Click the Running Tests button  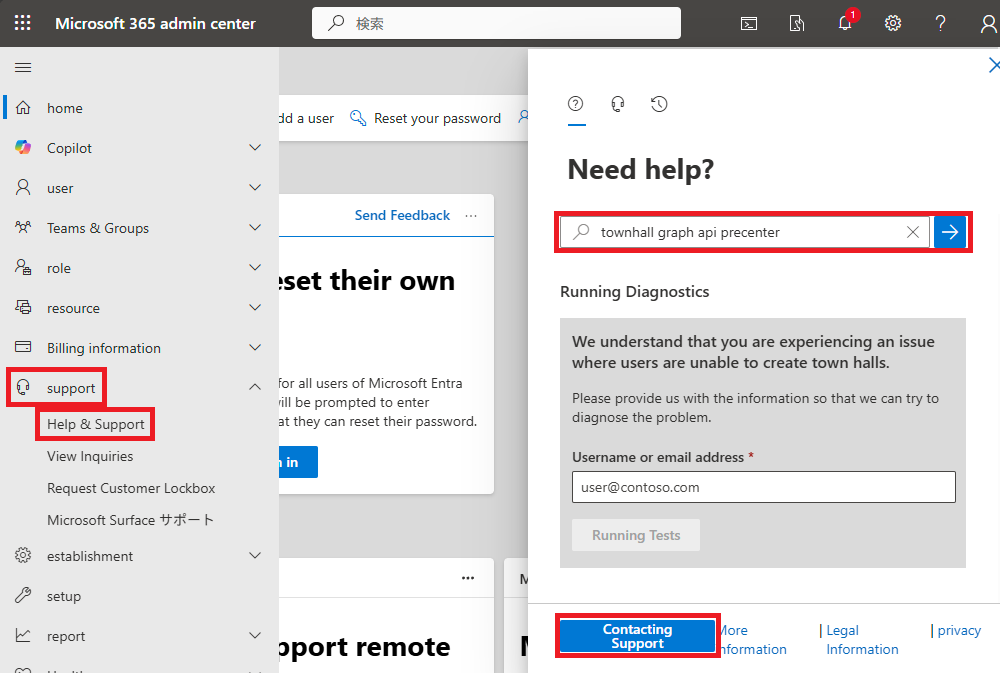pos(636,535)
